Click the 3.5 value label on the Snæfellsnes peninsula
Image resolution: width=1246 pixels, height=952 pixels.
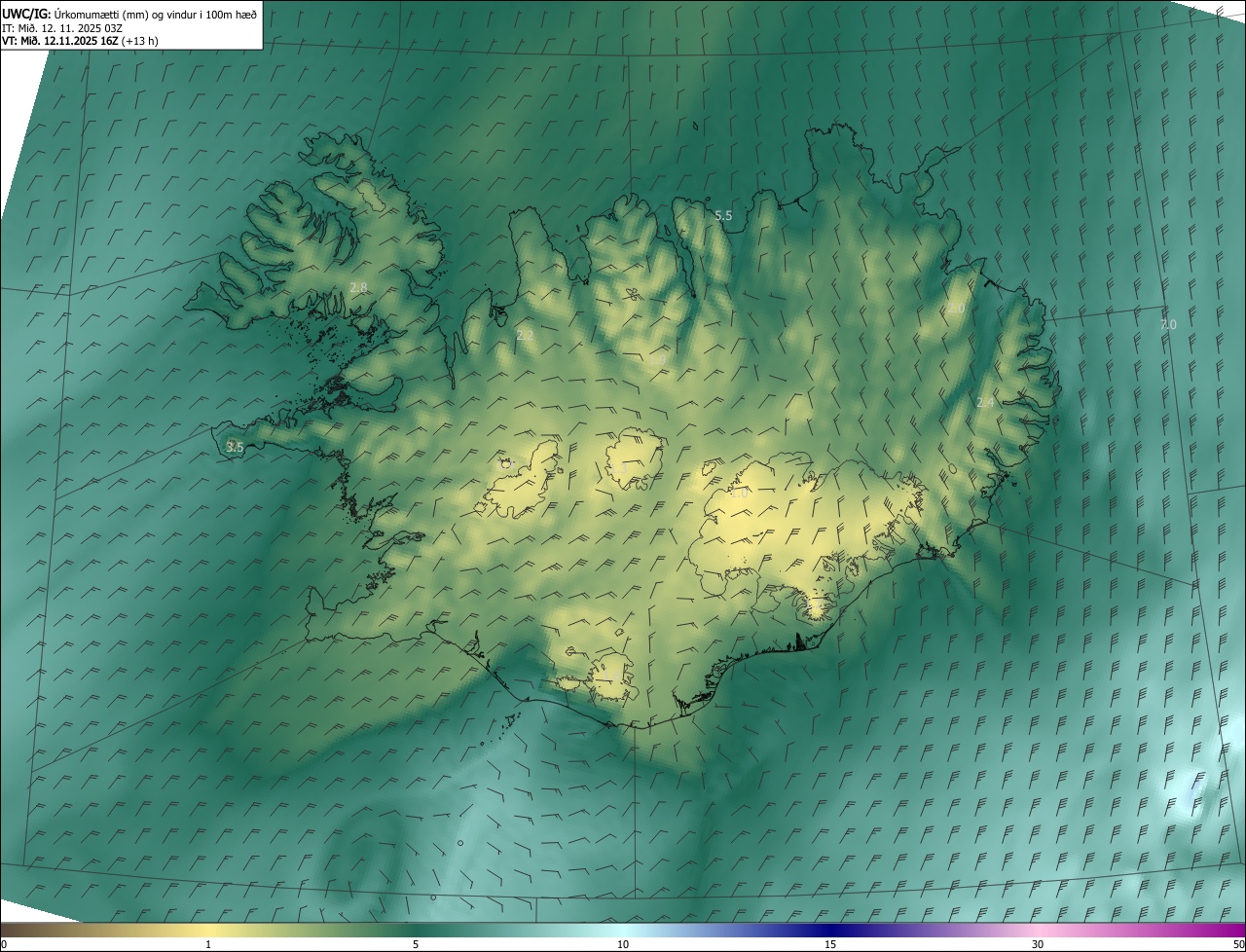point(235,448)
